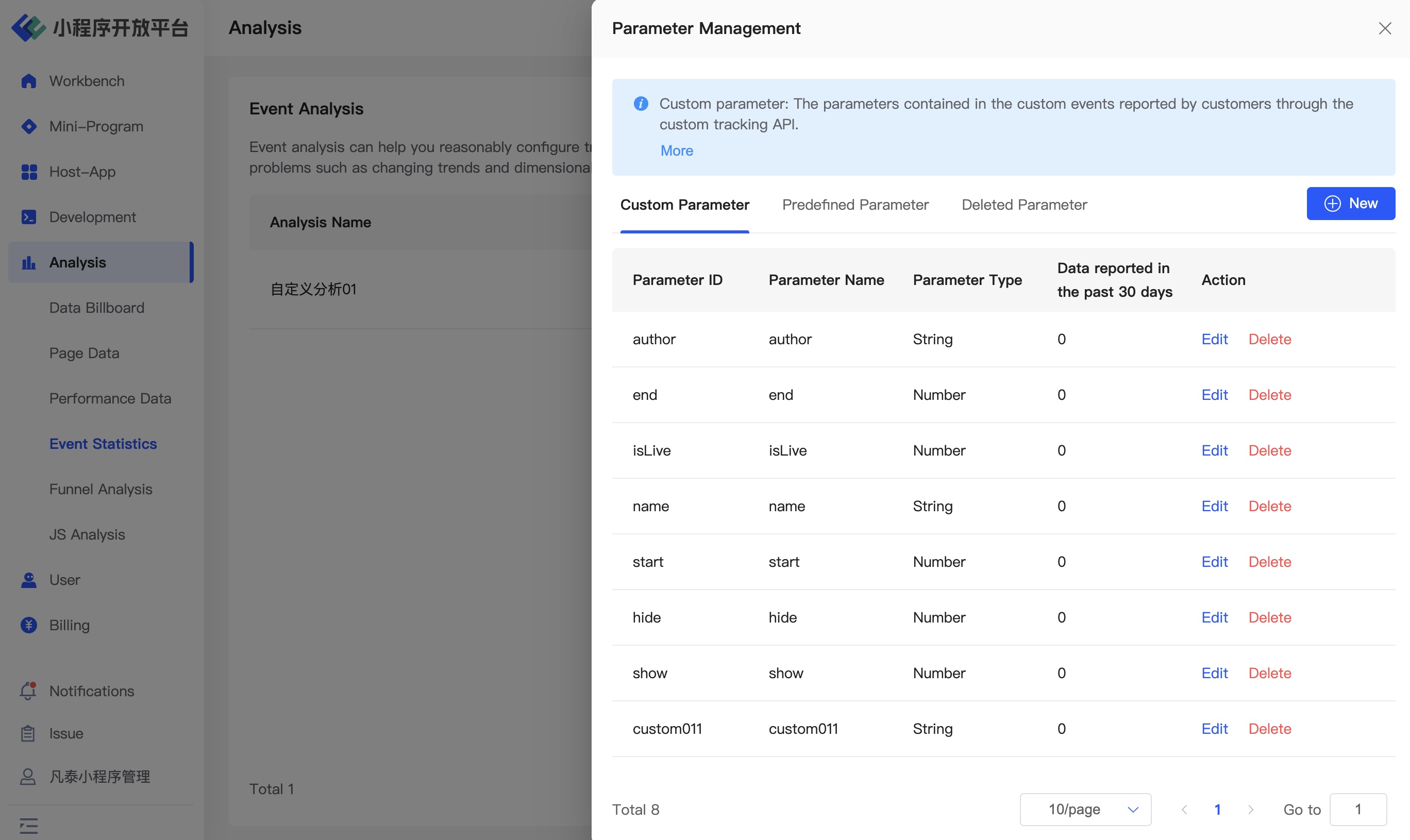Screen dimensions: 1410x840
Task: Delete the name parameter
Action: (x=1270, y=506)
